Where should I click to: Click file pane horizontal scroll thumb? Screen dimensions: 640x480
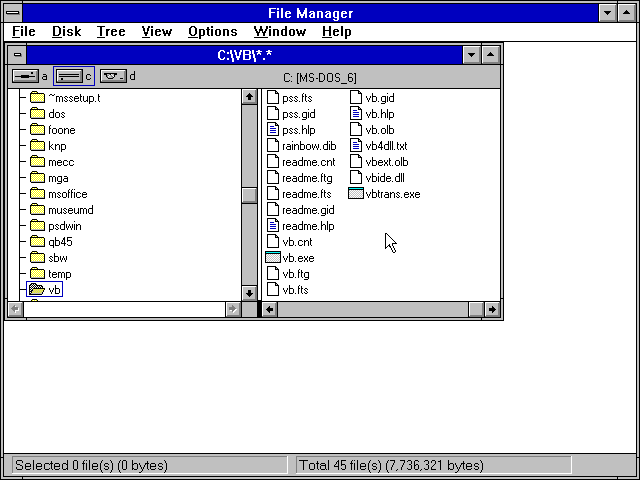click(476, 309)
